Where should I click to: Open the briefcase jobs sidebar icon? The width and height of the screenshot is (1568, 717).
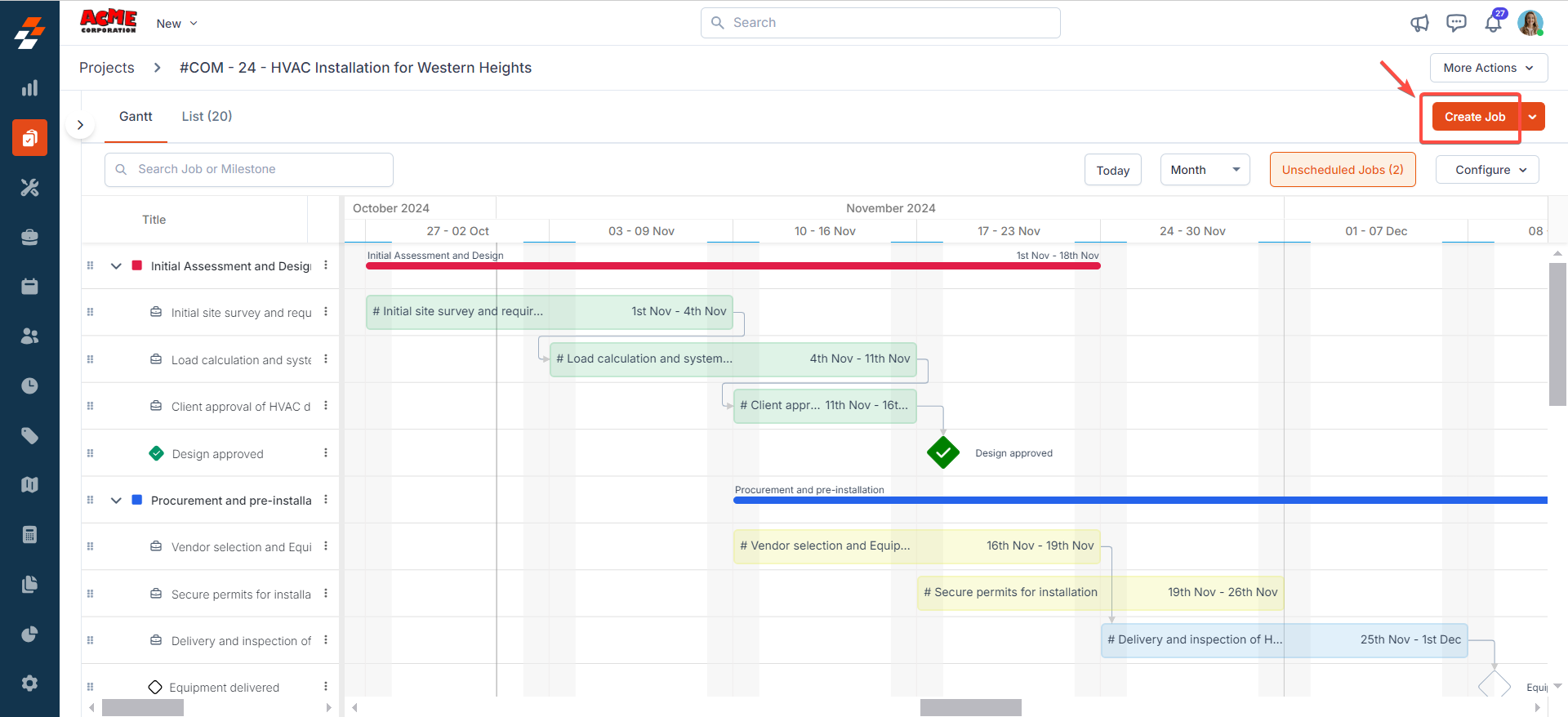[29, 237]
